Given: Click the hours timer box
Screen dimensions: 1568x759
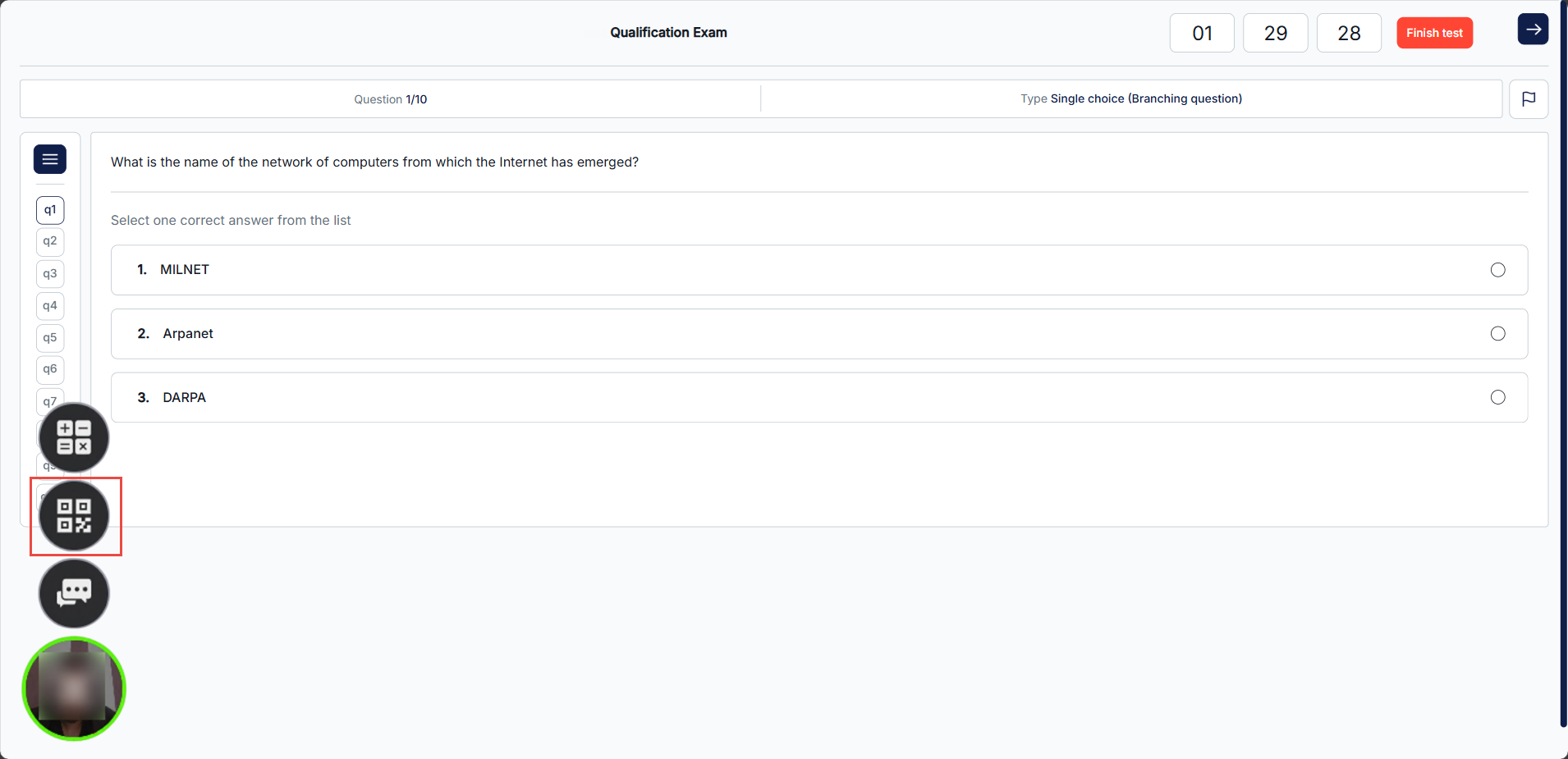Looking at the screenshot, I should [1201, 34].
